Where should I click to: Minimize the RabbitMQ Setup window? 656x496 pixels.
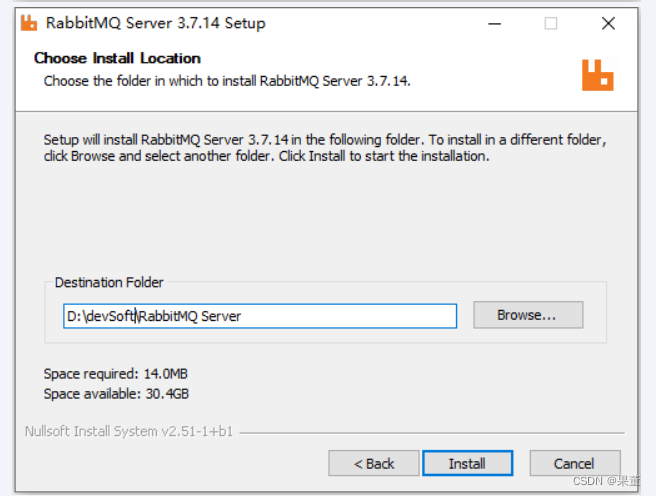tap(493, 22)
